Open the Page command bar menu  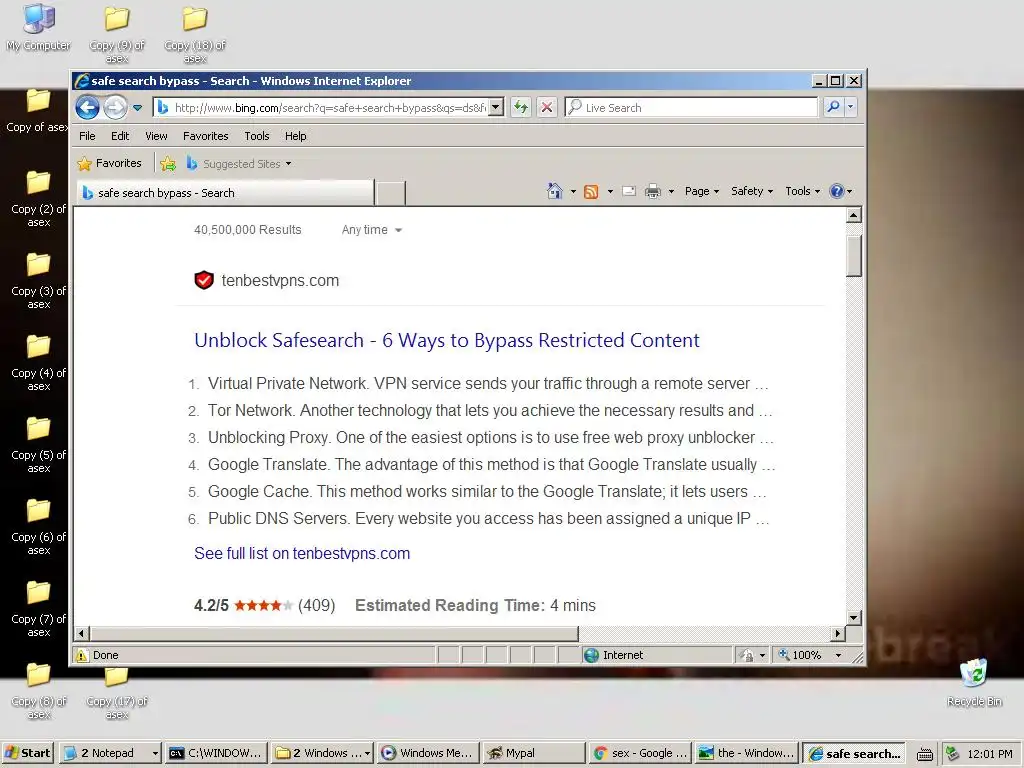tap(701, 191)
